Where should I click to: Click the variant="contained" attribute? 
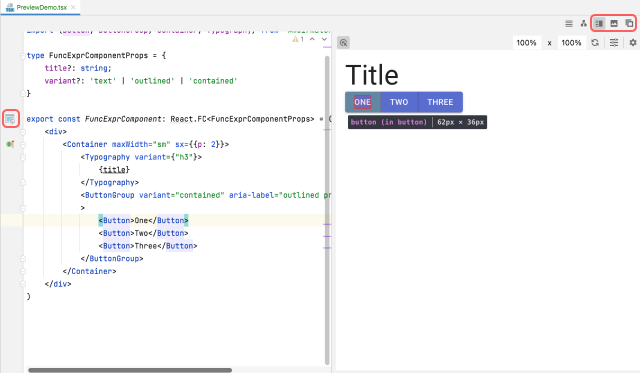pyautogui.click(x=182, y=195)
